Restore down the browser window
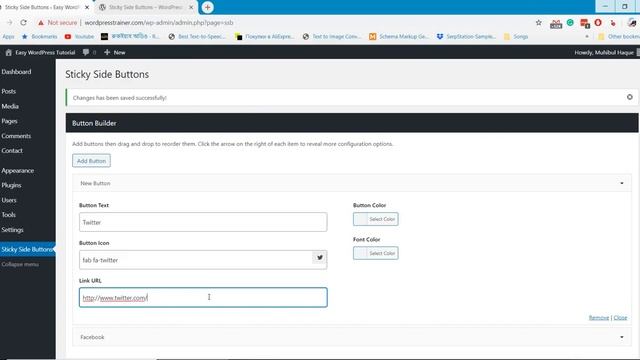This screenshot has width=640, height=360. point(624,7)
